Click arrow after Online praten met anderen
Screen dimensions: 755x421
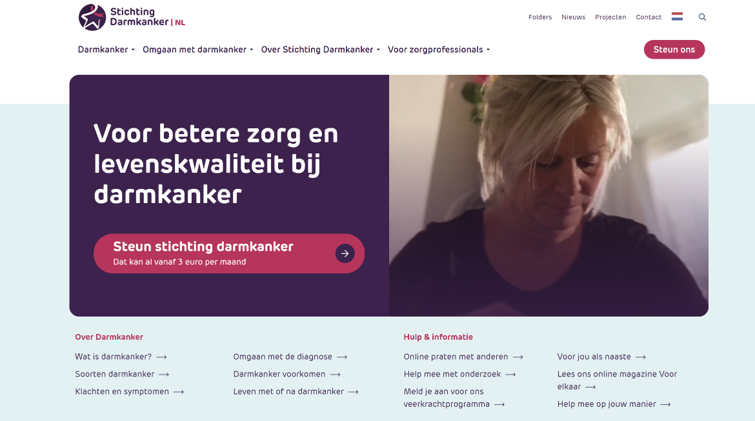[518, 357]
